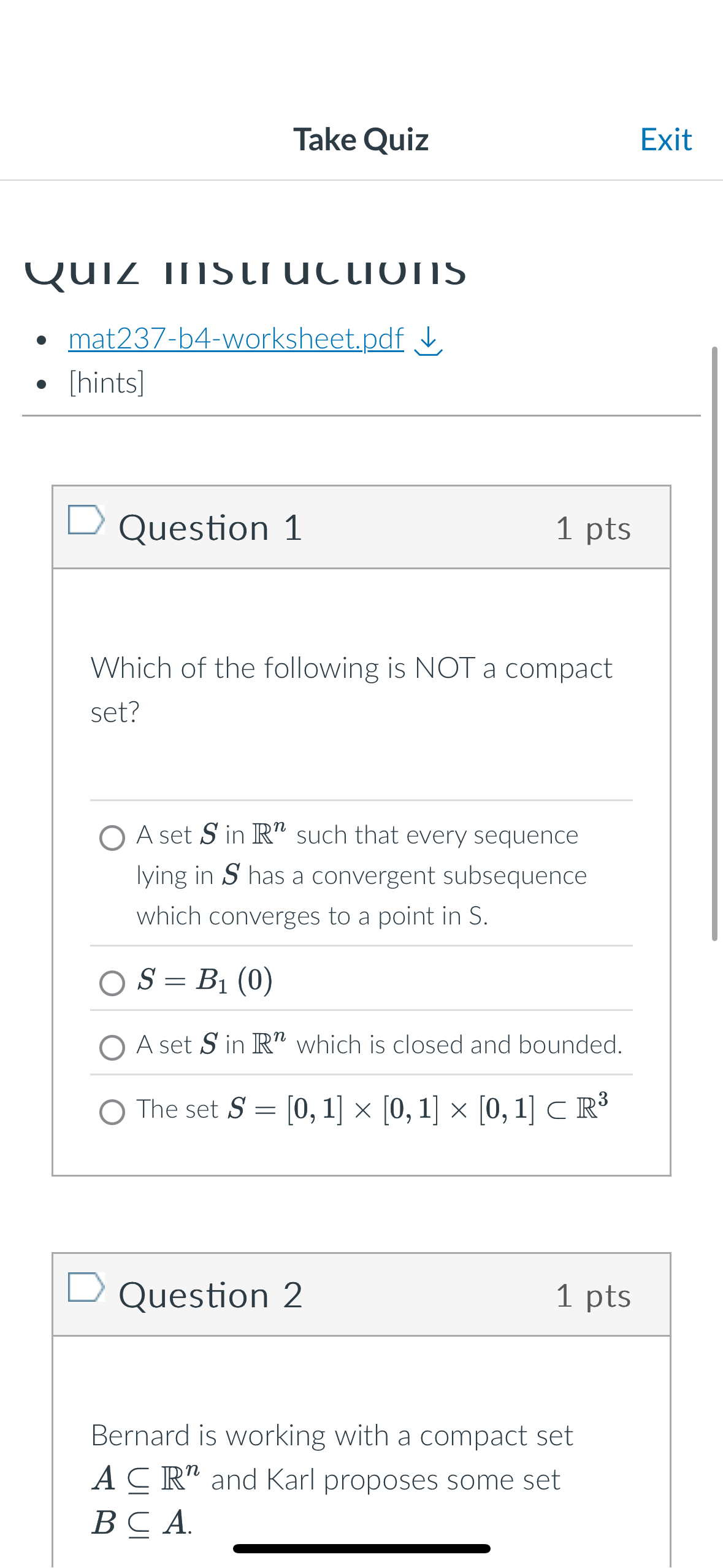The image size is (723, 1568).
Task: Click the Question 1 header bar
Action: pyautogui.click(x=362, y=526)
